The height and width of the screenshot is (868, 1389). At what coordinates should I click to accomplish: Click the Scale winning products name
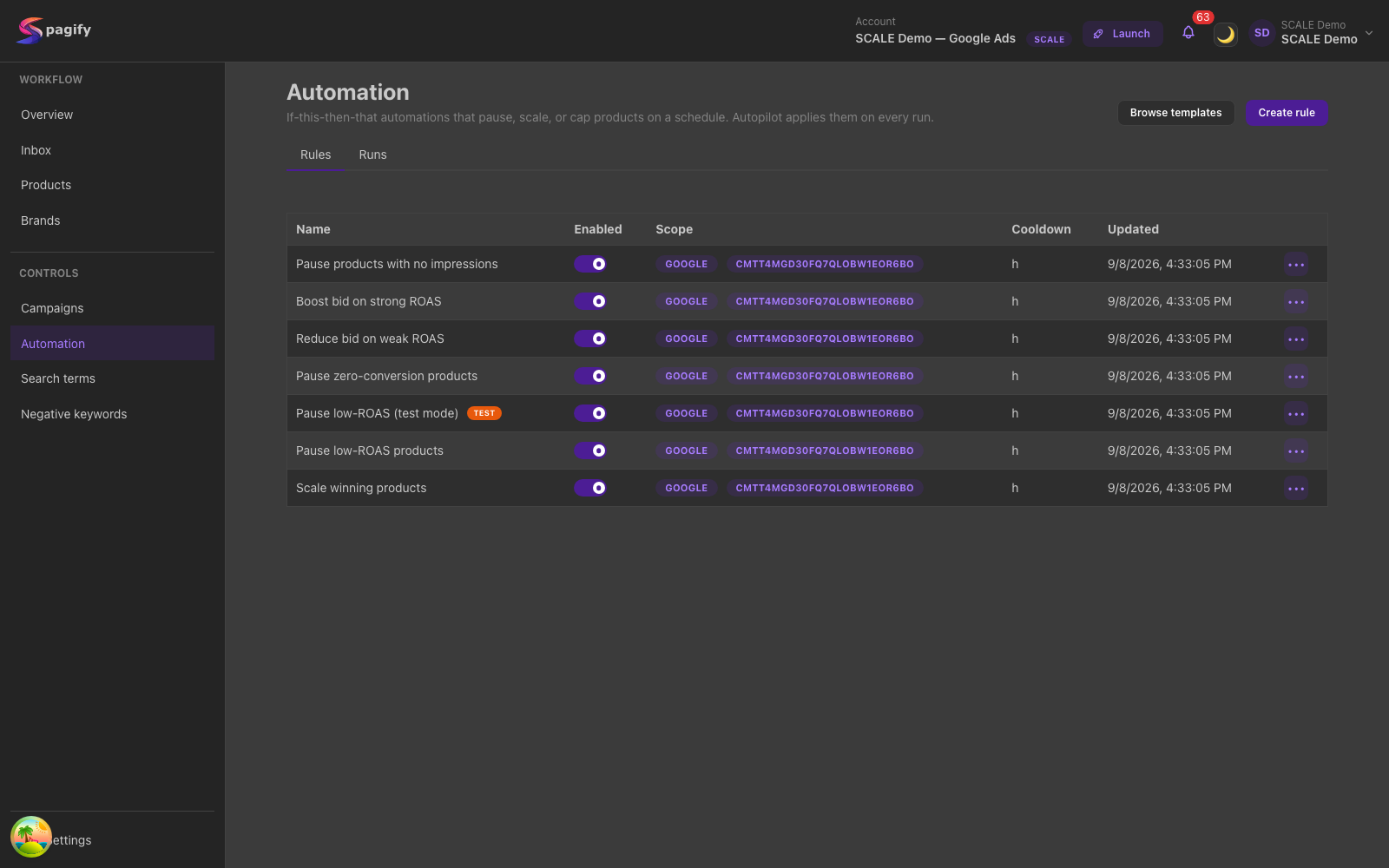pos(361,488)
